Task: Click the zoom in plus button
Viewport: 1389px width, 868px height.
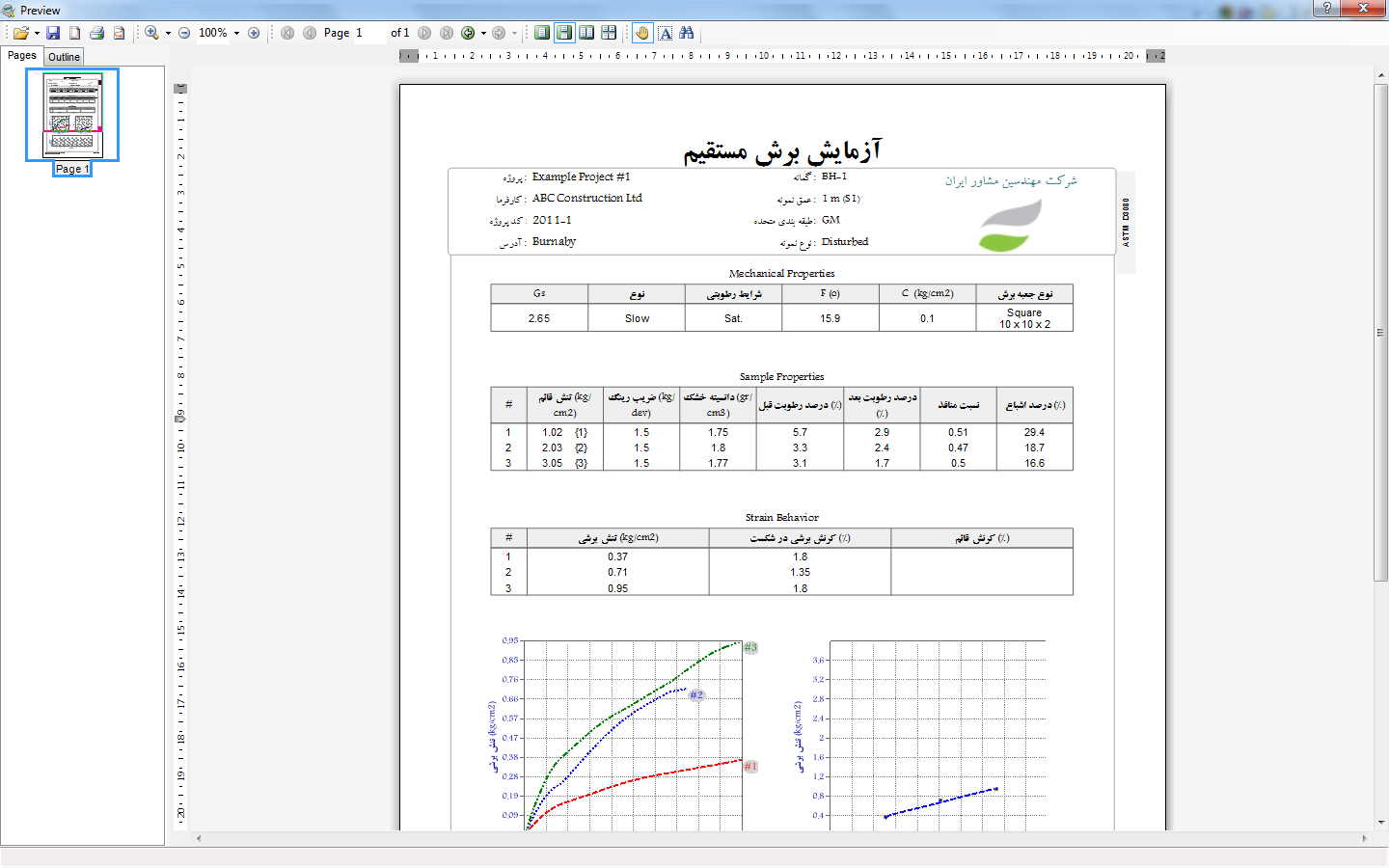Action: click(254, 33)
